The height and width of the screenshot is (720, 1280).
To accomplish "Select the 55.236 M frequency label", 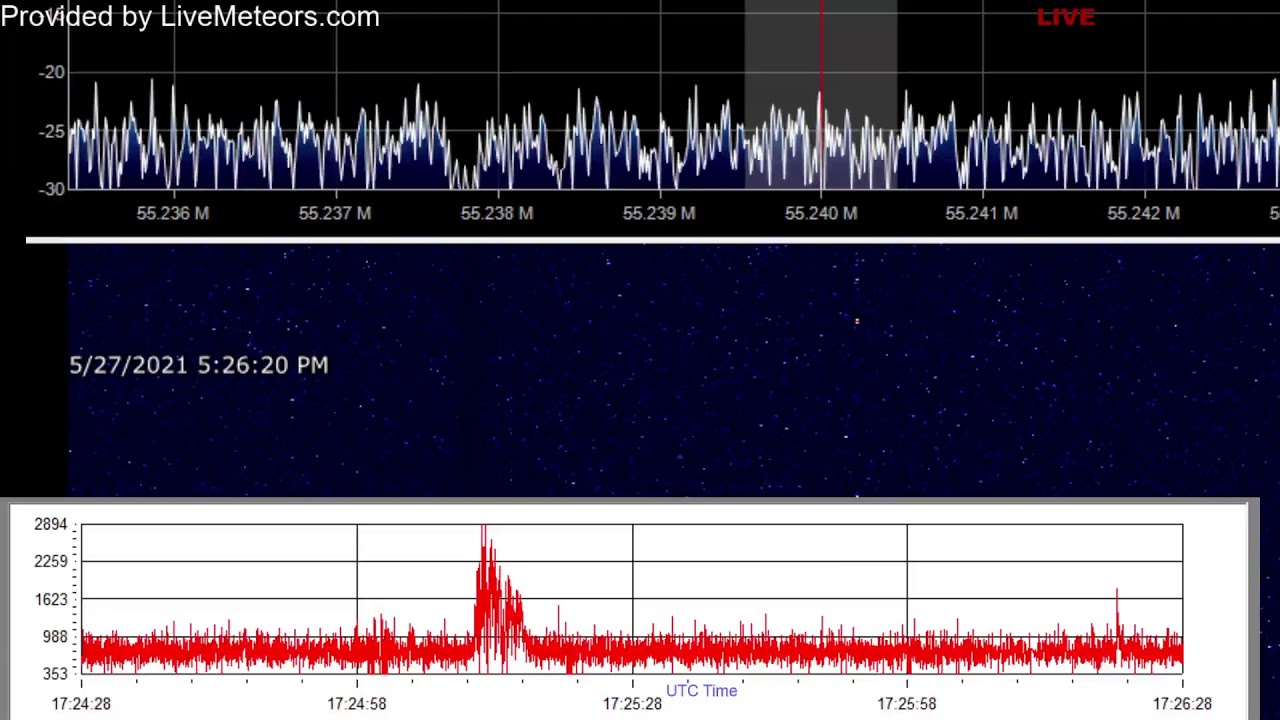I will (x=173, y=213).
